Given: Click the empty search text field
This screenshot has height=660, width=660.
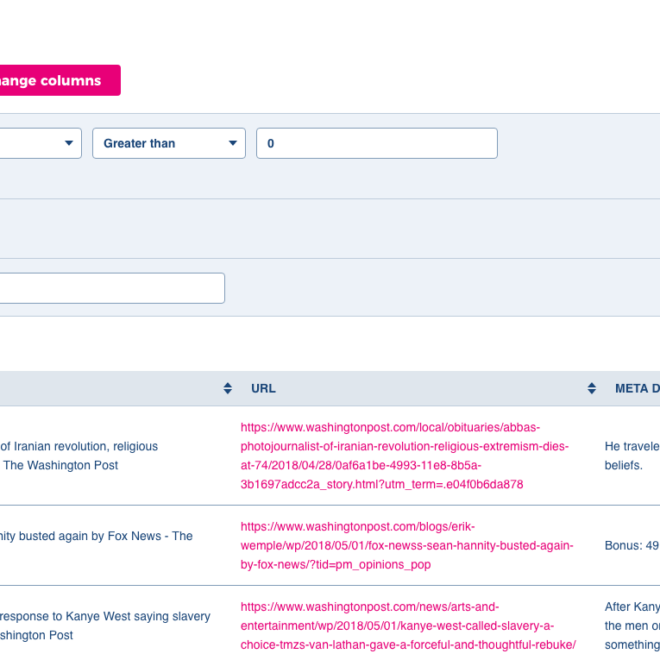Looking at the screenshot, I should (x=110, y=288).
